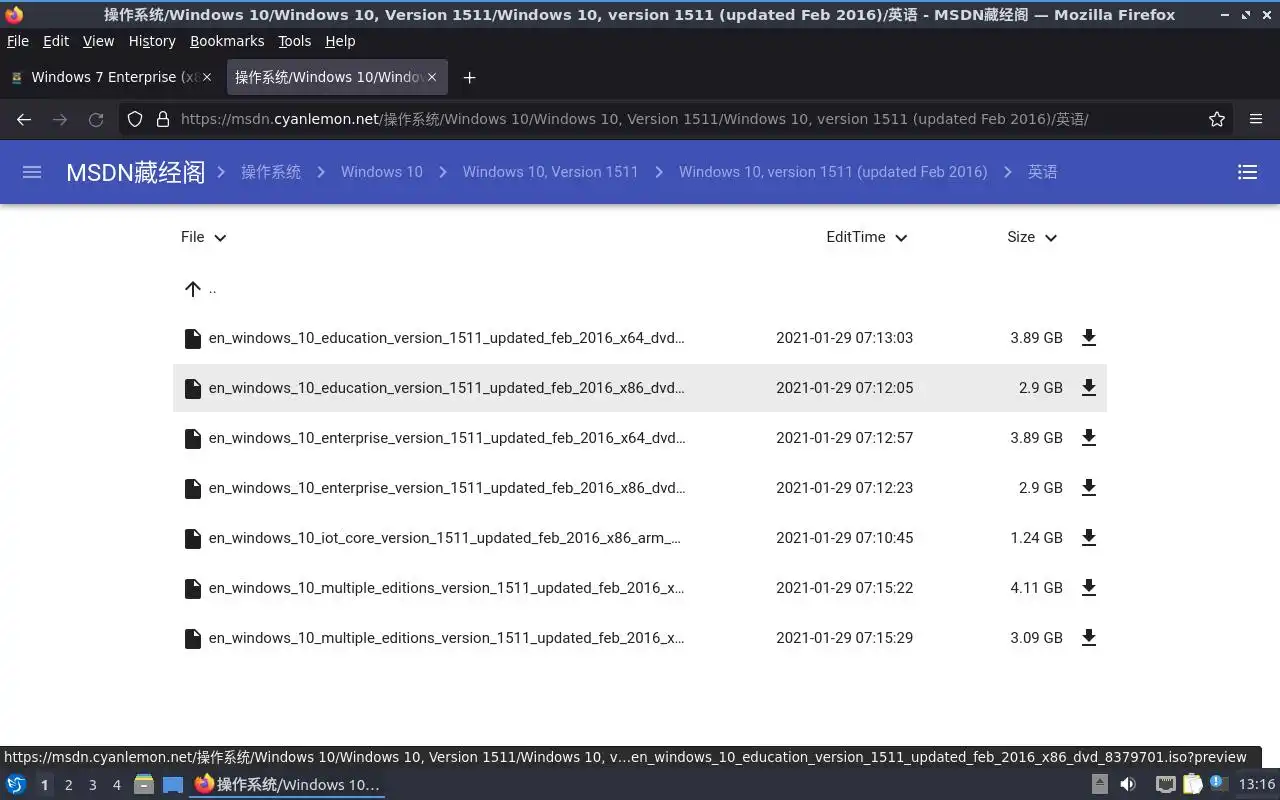Open the File menu
Viewport: 1280px width, 800px height.
18,41
